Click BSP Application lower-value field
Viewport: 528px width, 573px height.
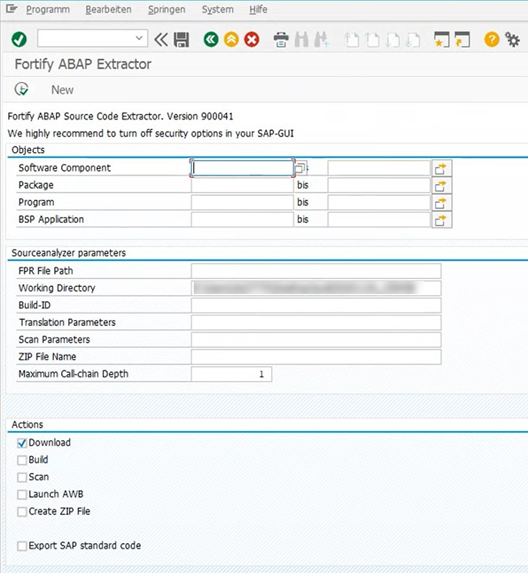tap(242, 220)
